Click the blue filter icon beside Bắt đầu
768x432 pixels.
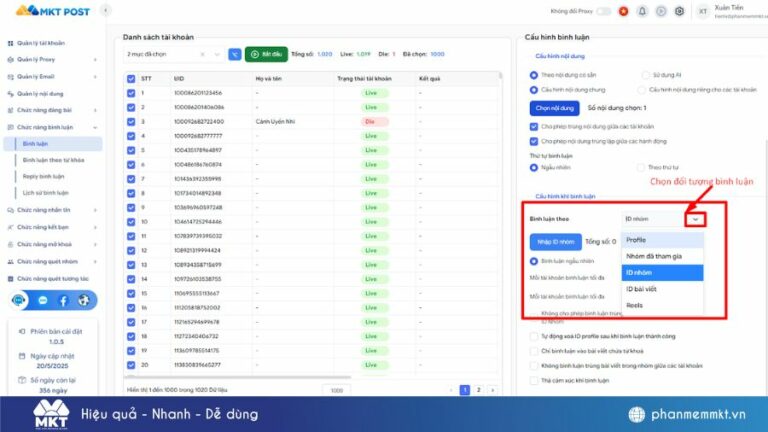point(235,54)
